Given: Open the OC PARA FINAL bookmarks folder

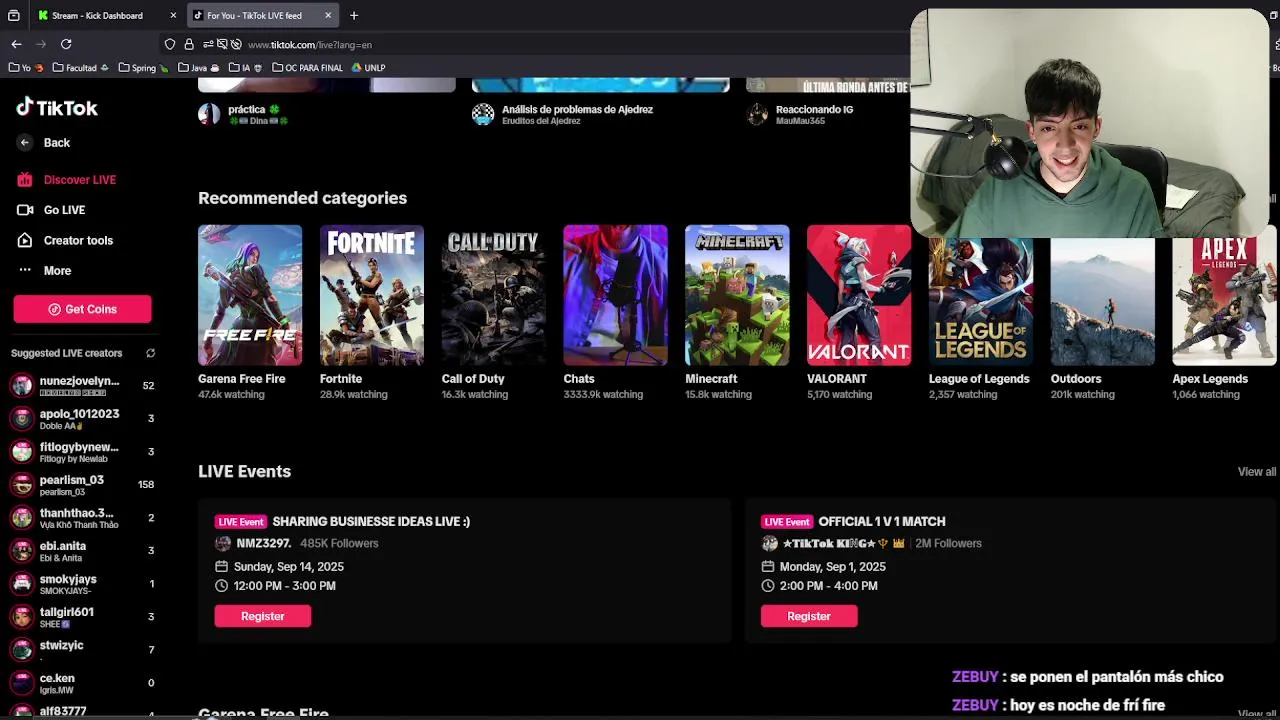Looking at the screenshot, I should 308,68.
